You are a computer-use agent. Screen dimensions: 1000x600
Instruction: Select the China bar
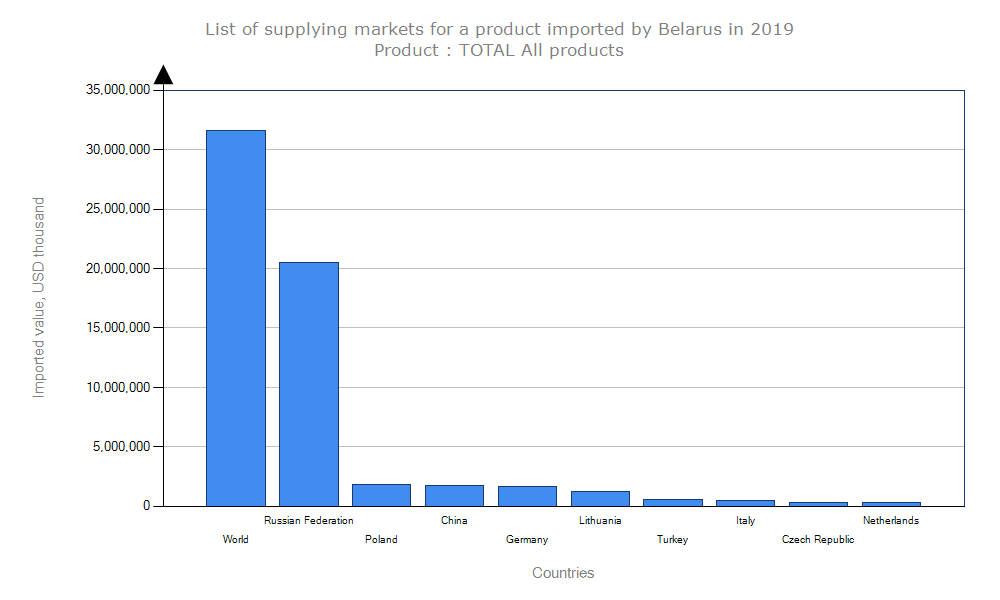click(x=454, y=495)
